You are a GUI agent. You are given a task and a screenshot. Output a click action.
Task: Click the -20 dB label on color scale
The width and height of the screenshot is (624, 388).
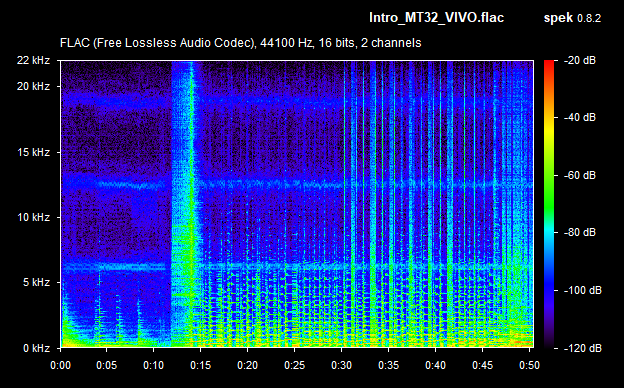tap(580, 60)
